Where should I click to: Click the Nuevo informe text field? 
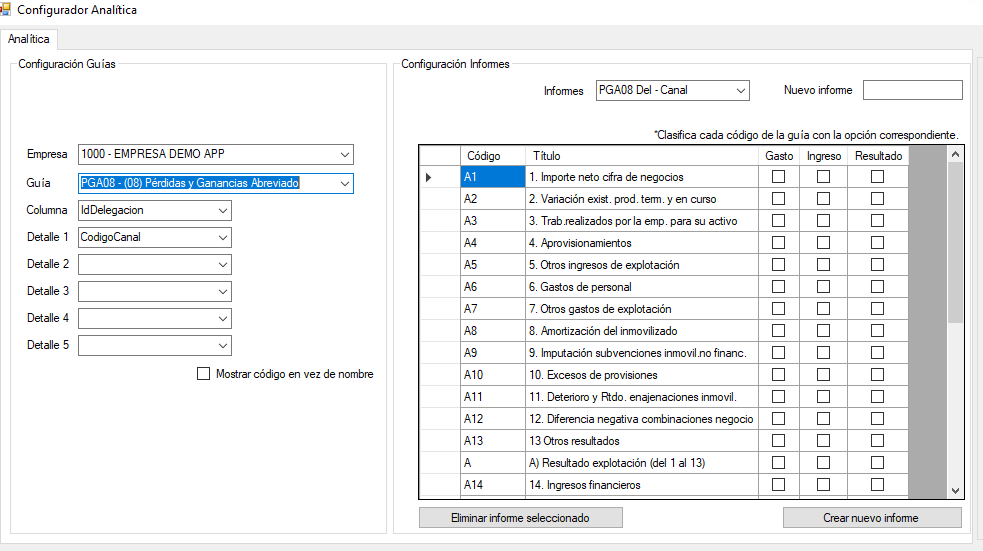913,90
